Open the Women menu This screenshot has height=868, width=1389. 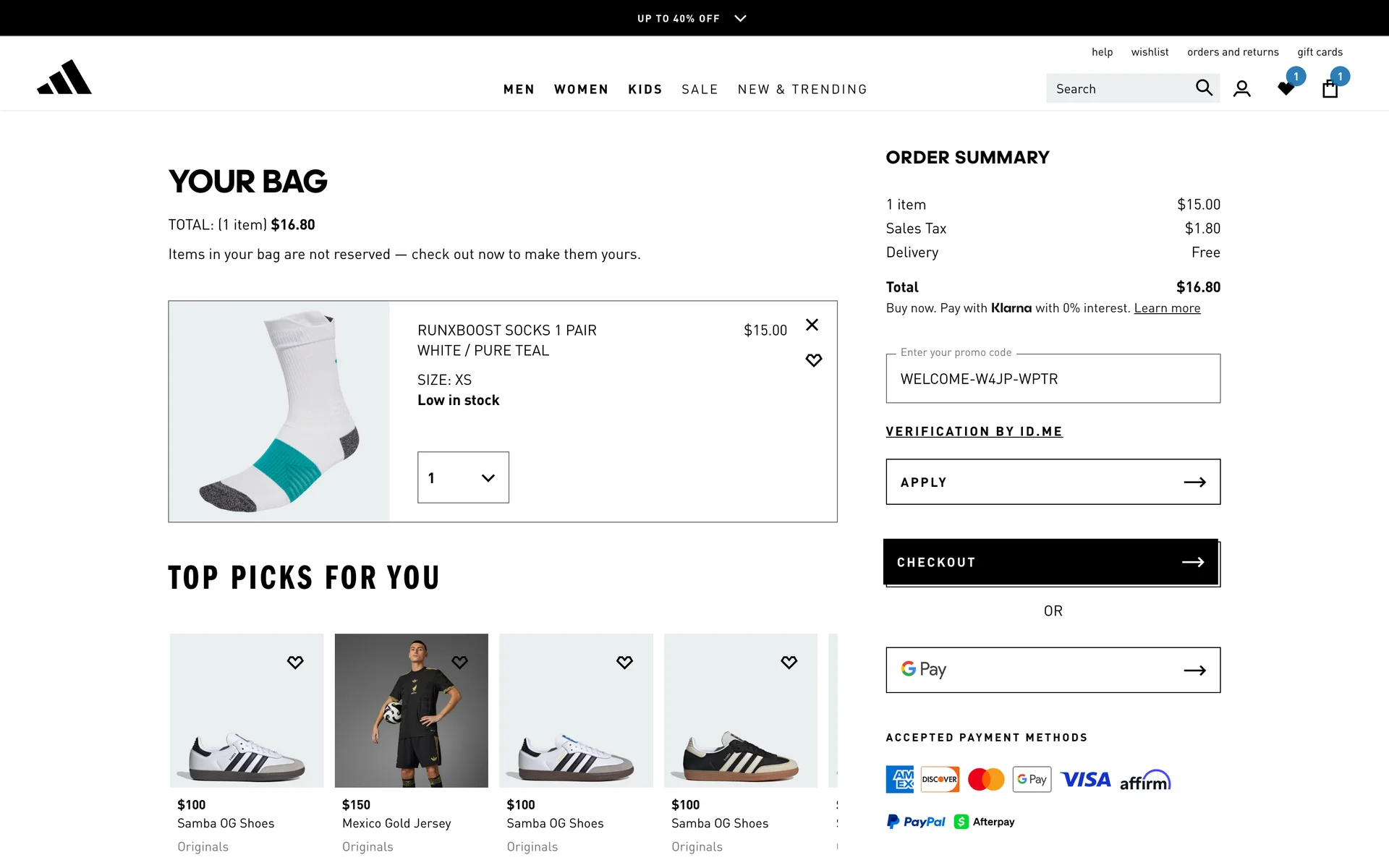[581, 89]
